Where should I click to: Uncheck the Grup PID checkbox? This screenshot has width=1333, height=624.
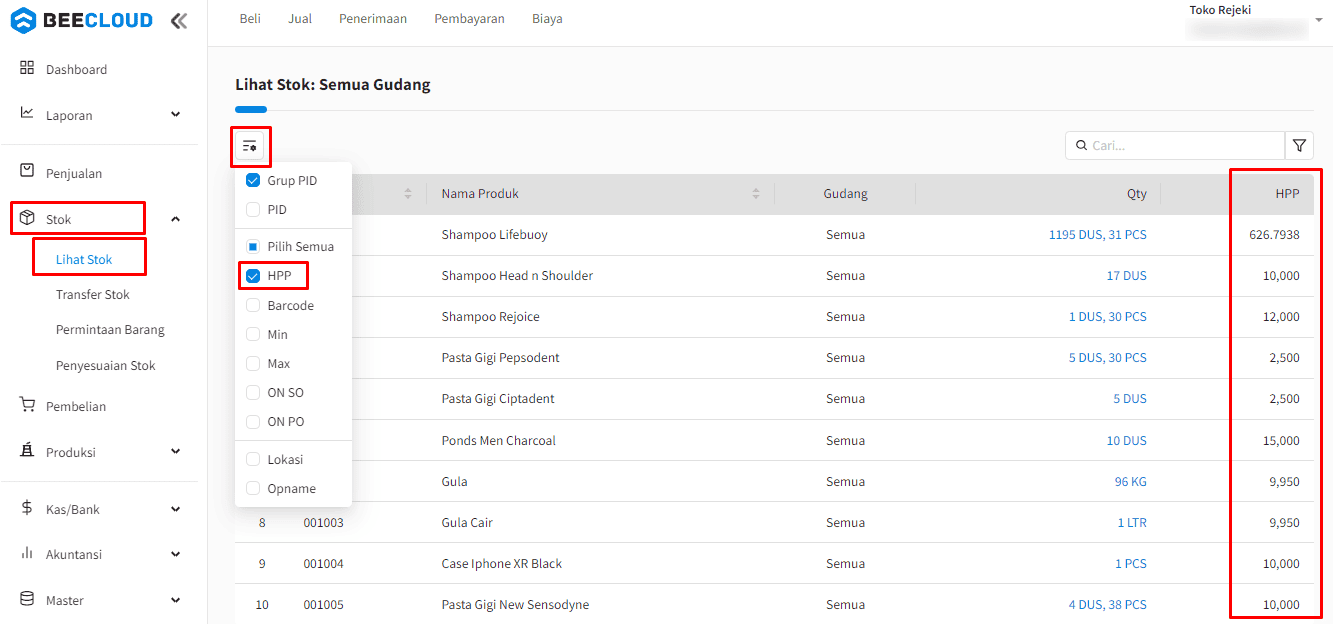(x=253, y=181)
